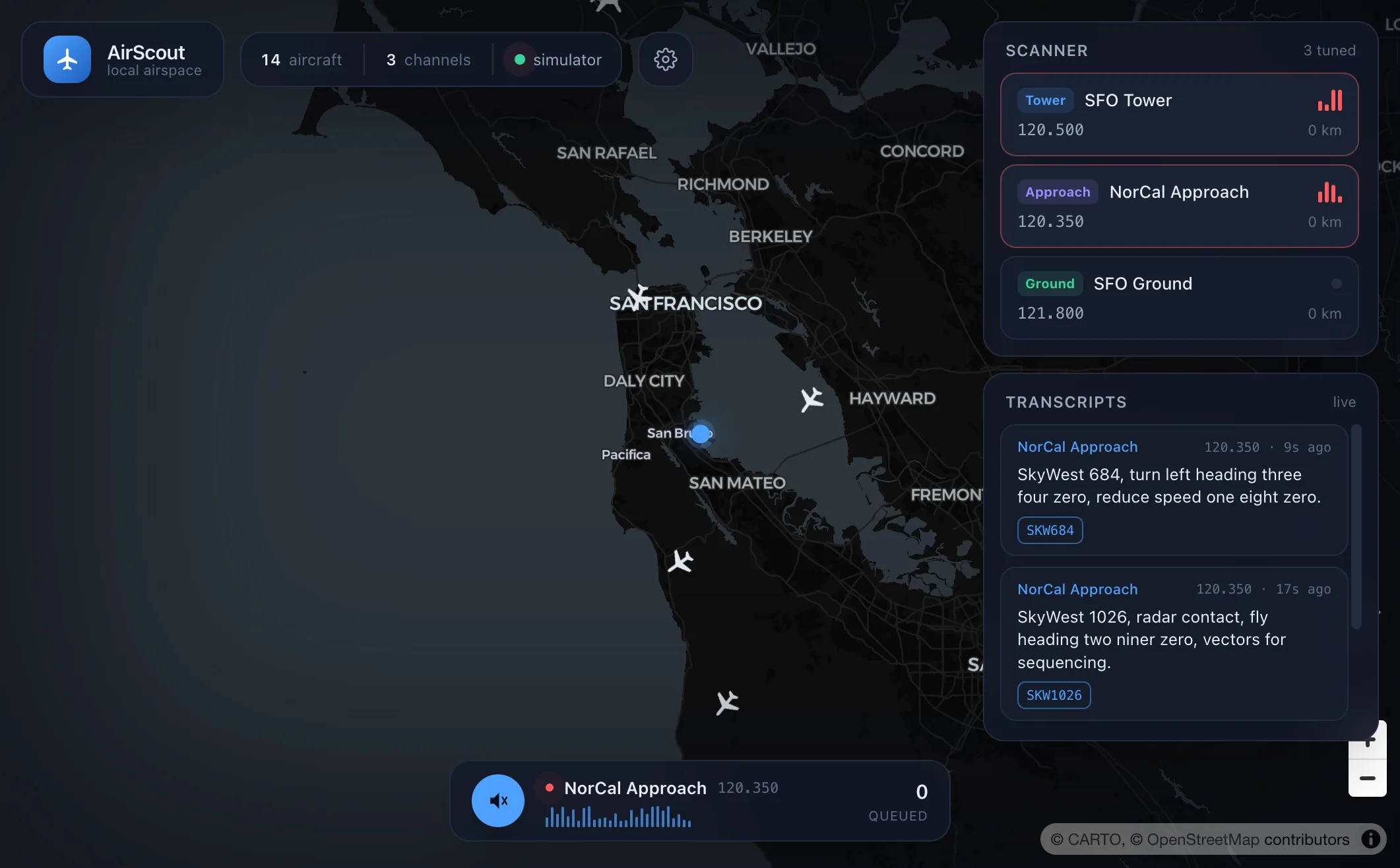Click SFO Tower signal strength bars
1400x868 pixels.
tap(1330, 100)
